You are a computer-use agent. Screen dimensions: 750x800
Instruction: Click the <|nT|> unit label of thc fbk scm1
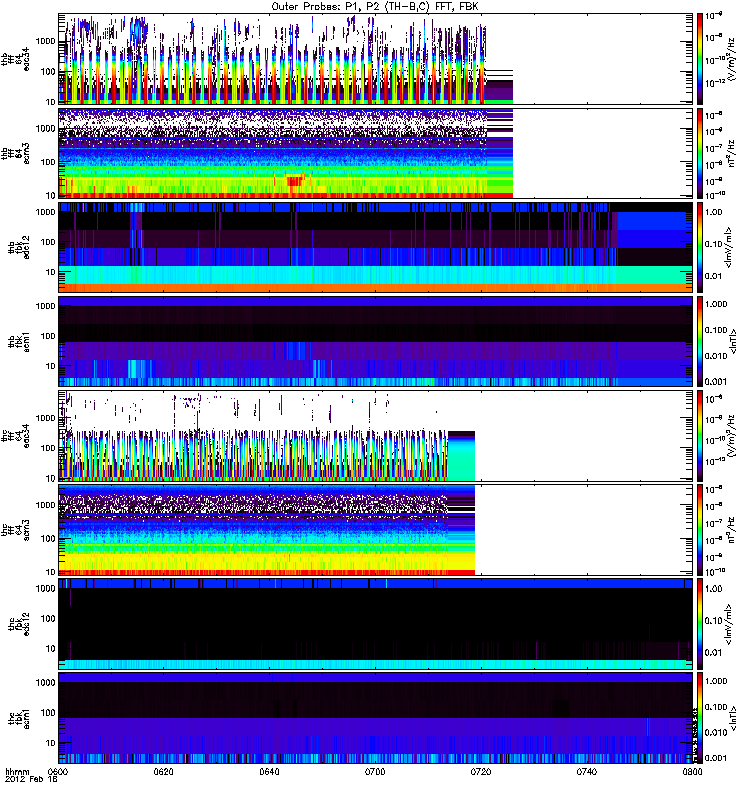pyautogui.click(x=734, y=717)
